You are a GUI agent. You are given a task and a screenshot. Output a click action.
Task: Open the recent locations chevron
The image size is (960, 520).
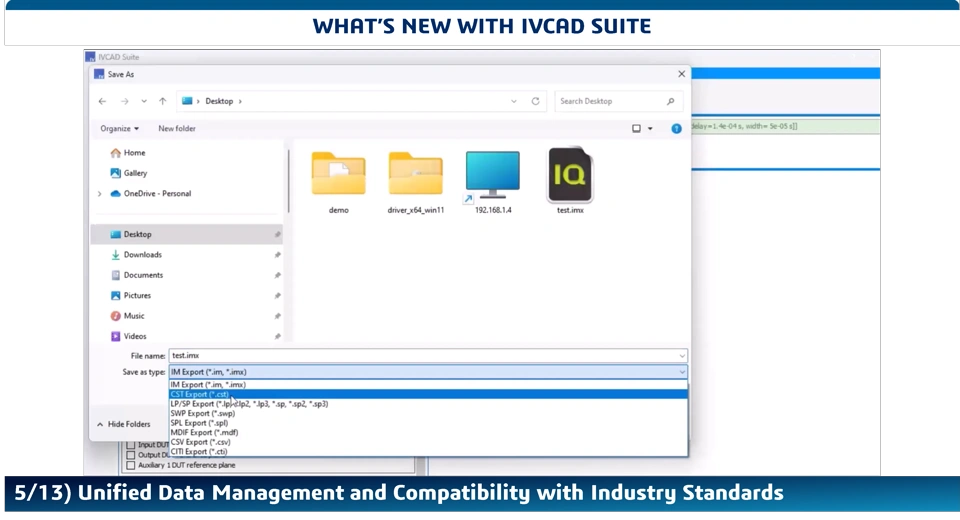(x=144, y=101)
